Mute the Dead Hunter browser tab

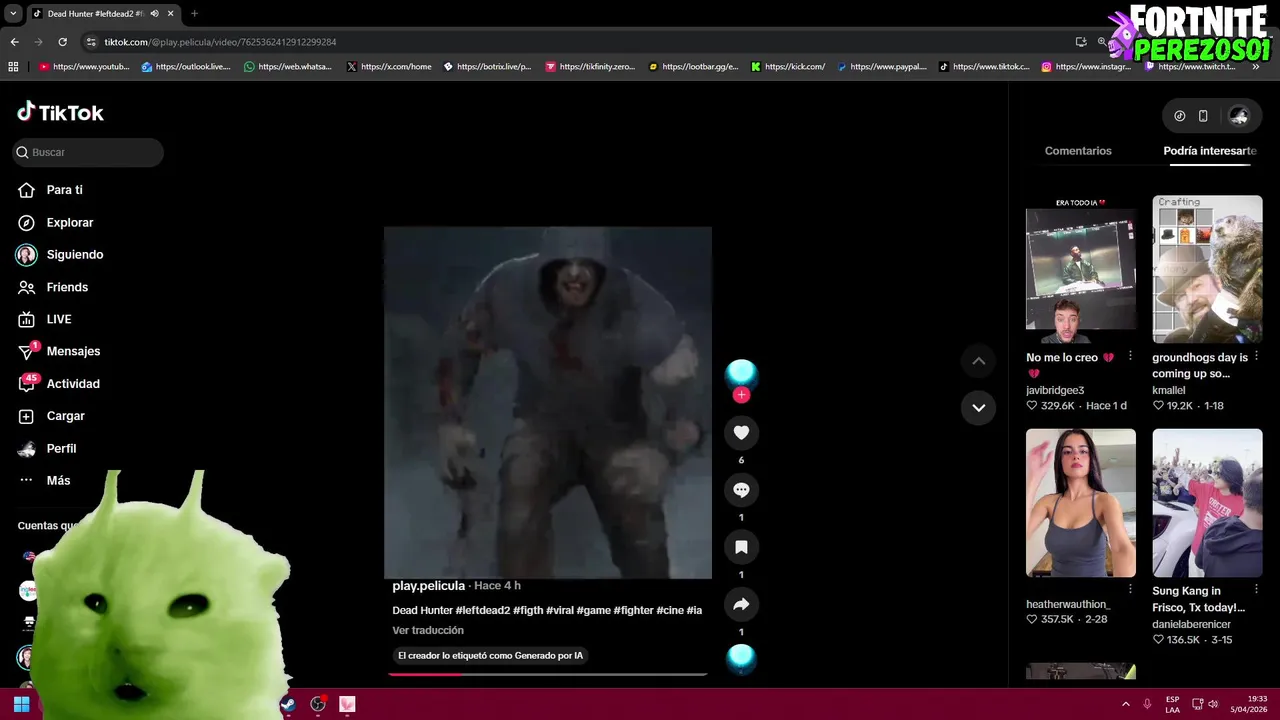click(154, 14)
